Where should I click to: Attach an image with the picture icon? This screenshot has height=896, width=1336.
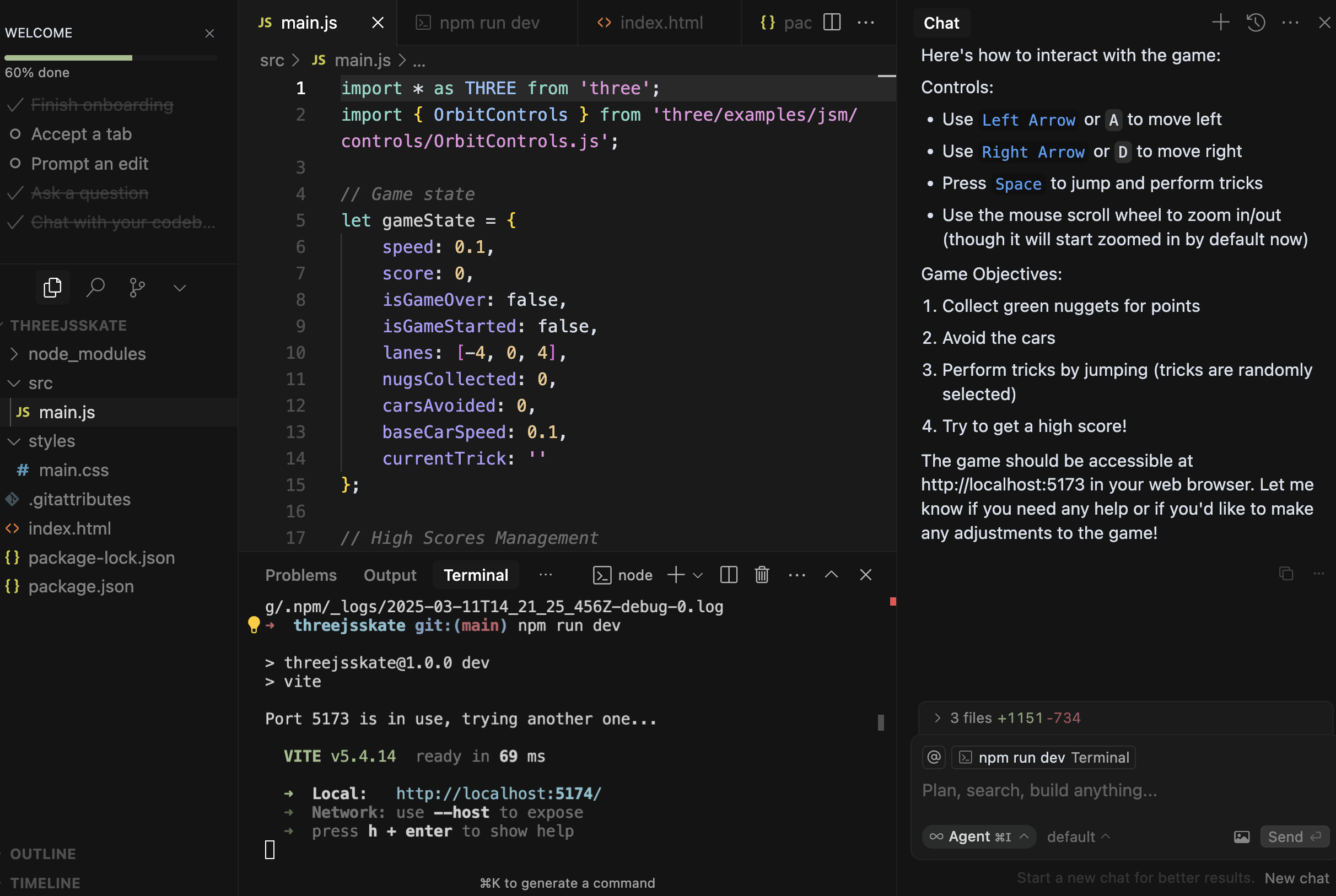[x=1241, y=837]
